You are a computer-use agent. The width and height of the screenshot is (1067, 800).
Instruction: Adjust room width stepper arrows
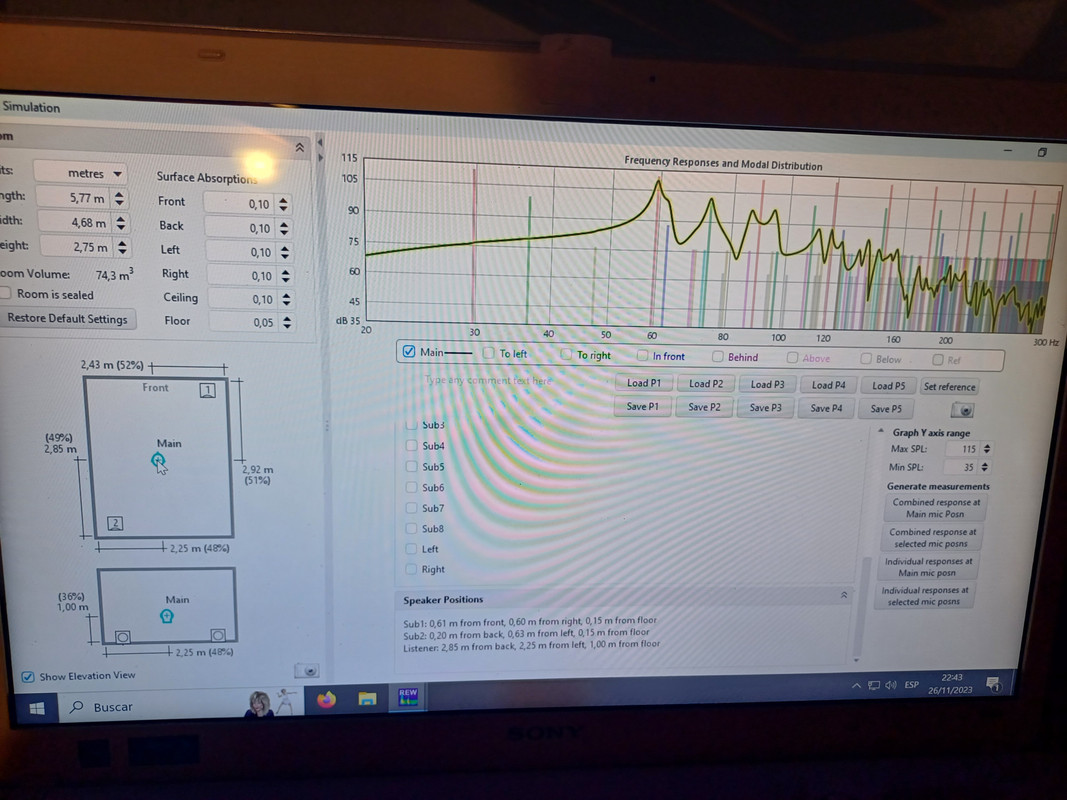coord(120,222)
